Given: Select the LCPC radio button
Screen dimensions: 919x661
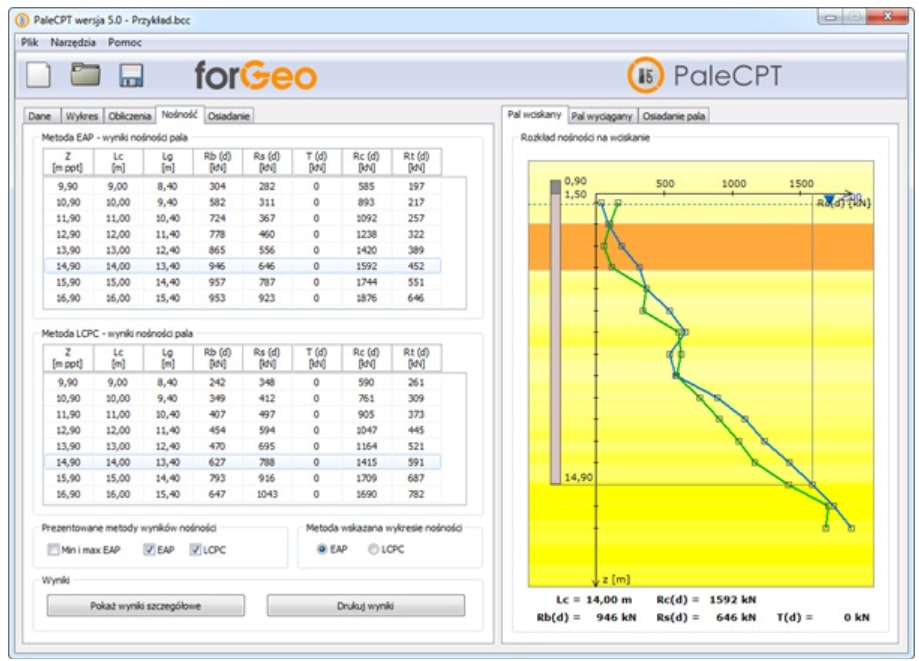Looking at the screenshot, I should tap(374, 550).
